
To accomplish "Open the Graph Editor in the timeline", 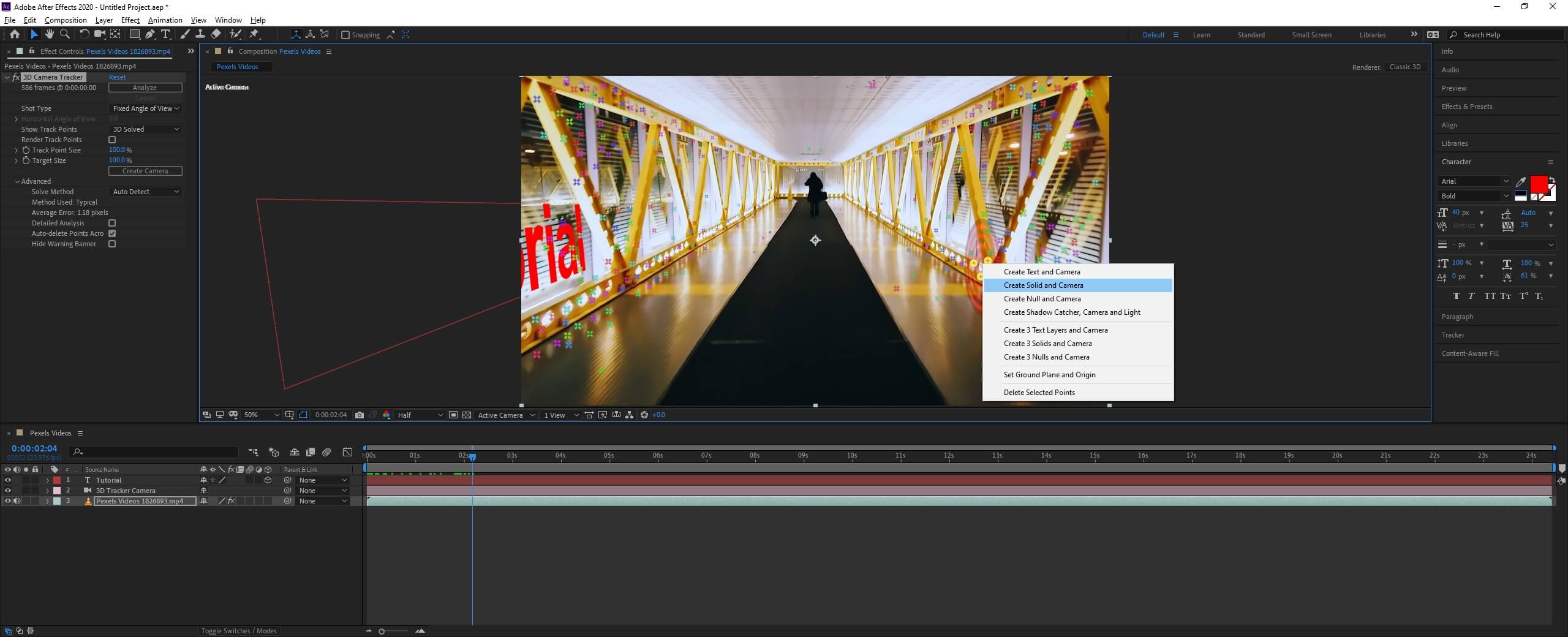I will click(347, 452).
